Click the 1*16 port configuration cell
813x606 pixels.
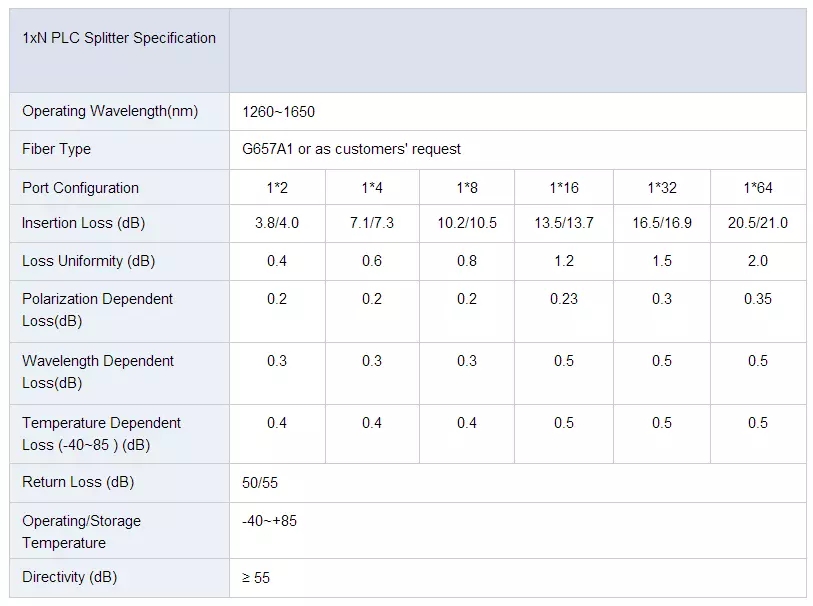click(564, 188)
